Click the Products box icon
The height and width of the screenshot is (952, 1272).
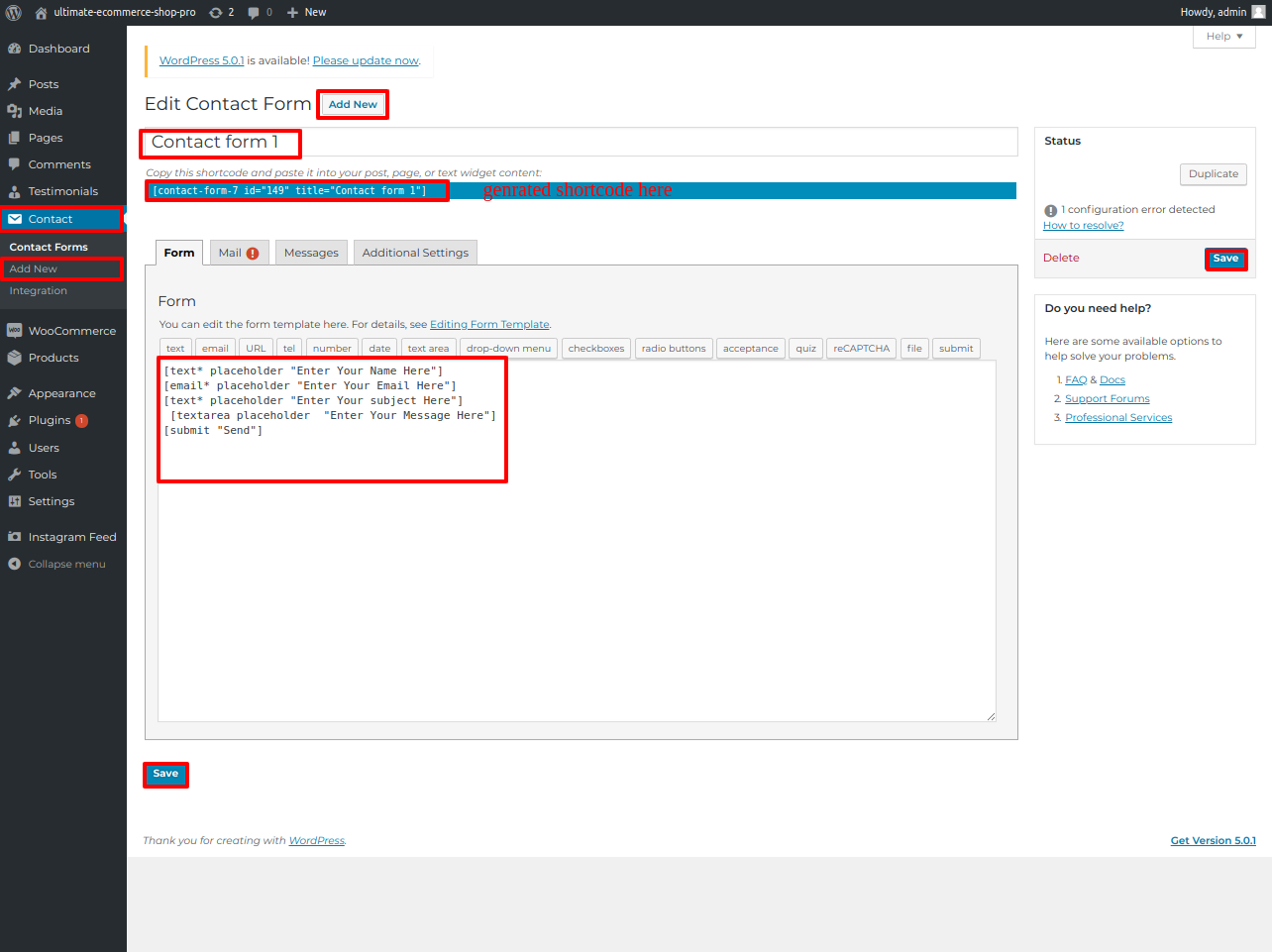[15, 358]
